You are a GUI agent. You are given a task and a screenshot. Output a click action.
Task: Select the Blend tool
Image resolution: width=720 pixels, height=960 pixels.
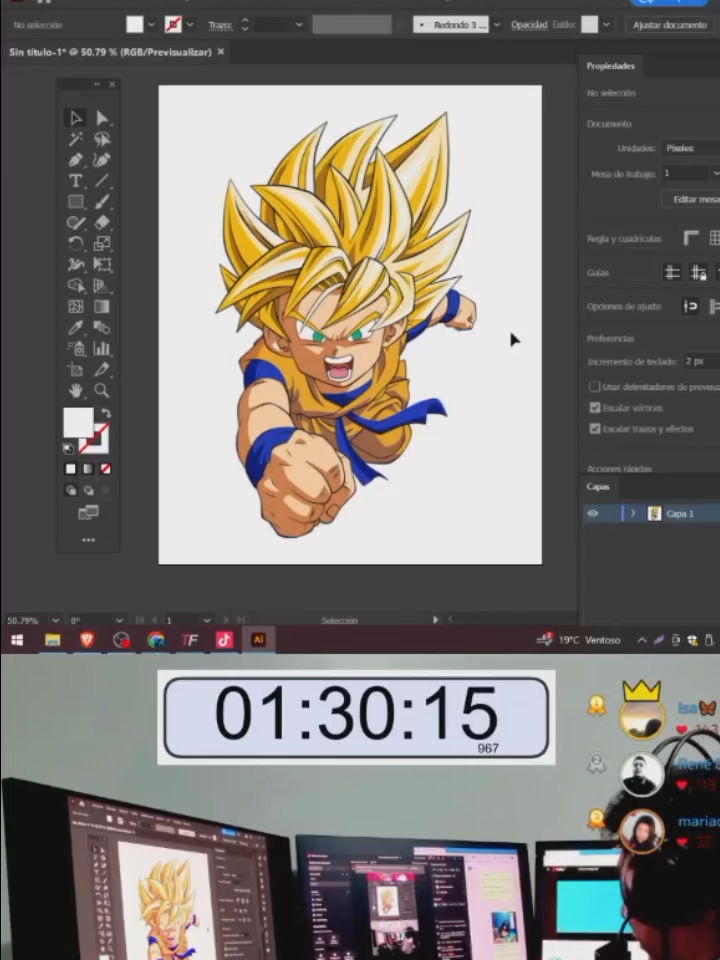coord(102,328)
